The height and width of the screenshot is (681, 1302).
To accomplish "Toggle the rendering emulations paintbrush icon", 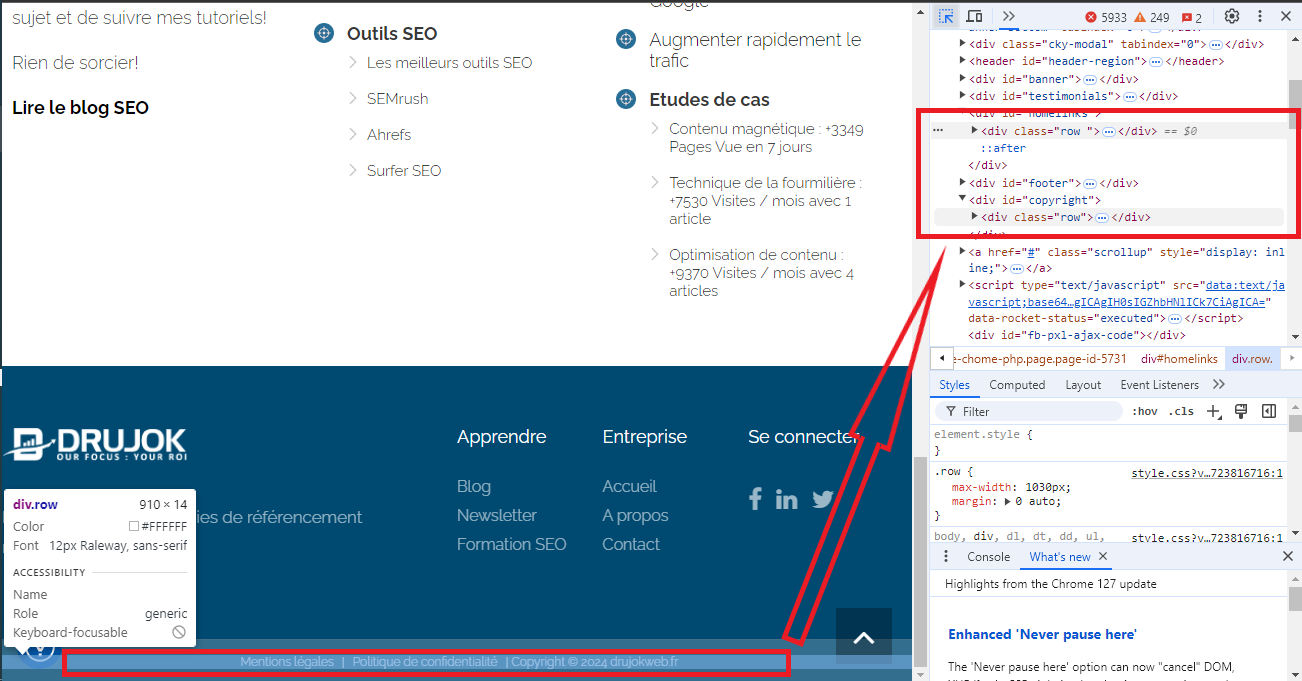I will click(1241, 411).
